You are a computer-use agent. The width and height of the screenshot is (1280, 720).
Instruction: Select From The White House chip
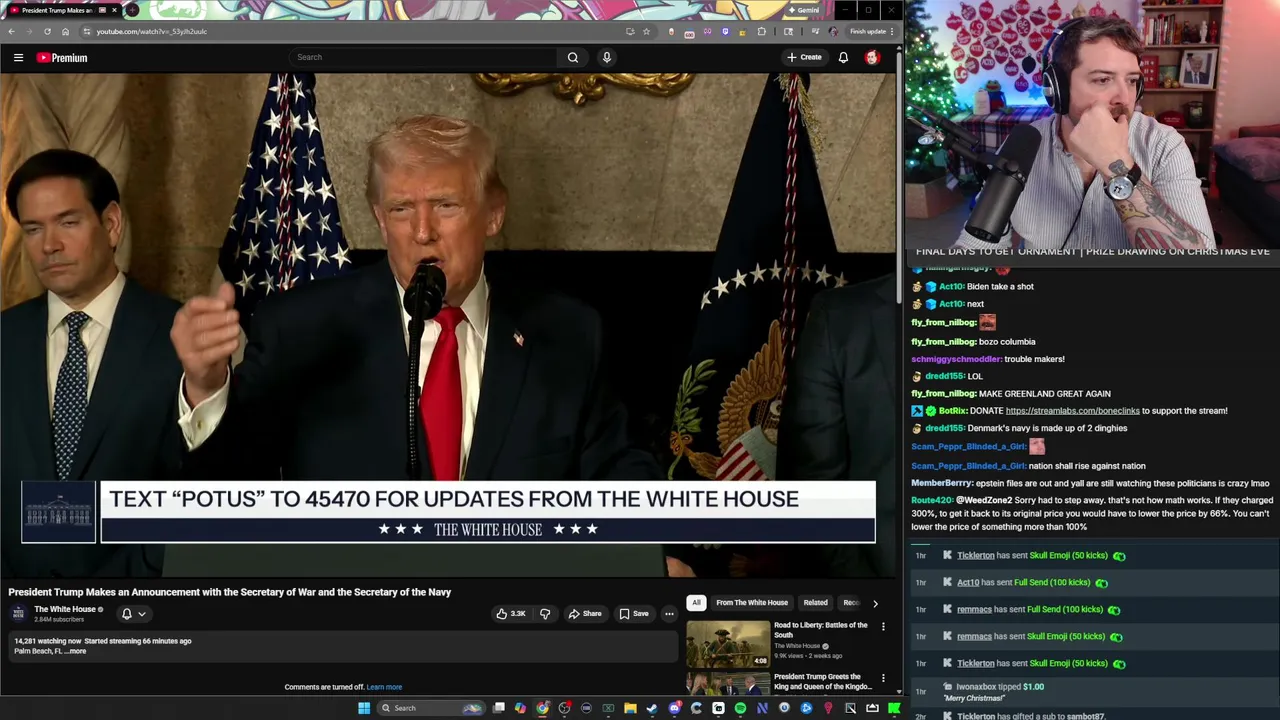click(x=752, y=603)
